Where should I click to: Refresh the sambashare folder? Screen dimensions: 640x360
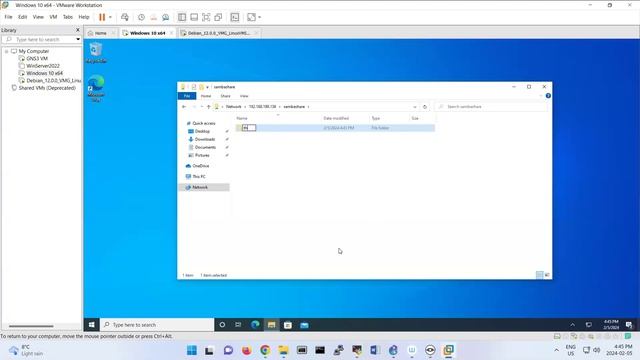pyautogui.click(x=425, y=107)
